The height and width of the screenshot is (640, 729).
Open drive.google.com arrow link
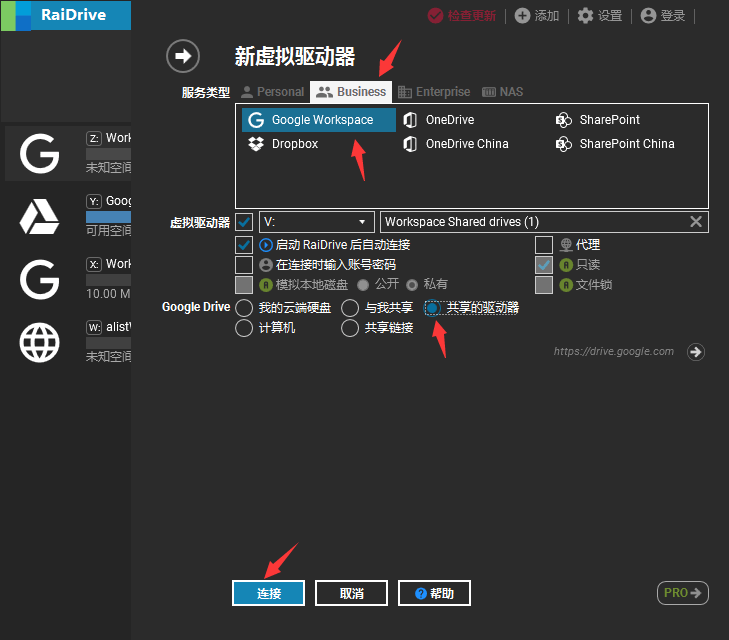(x=696, y=352)
